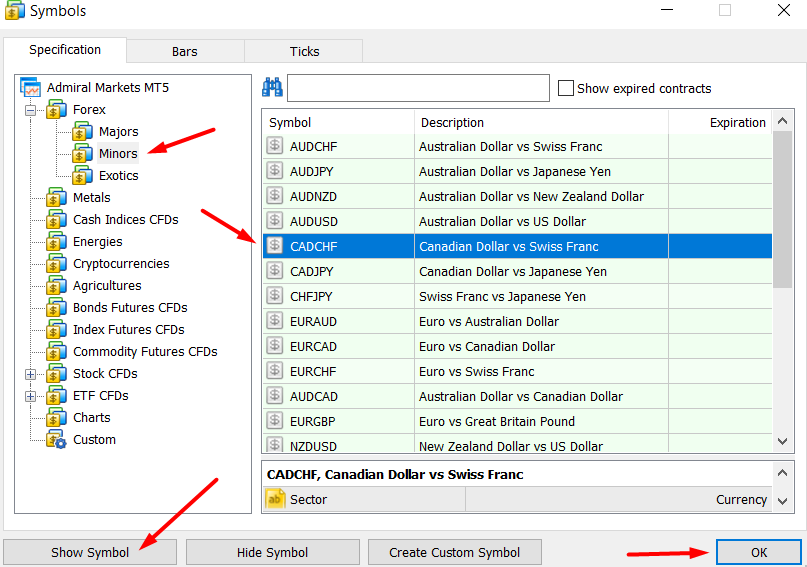Click the Charts folder icon
The image size is (807, 567).
click(56, 418)
